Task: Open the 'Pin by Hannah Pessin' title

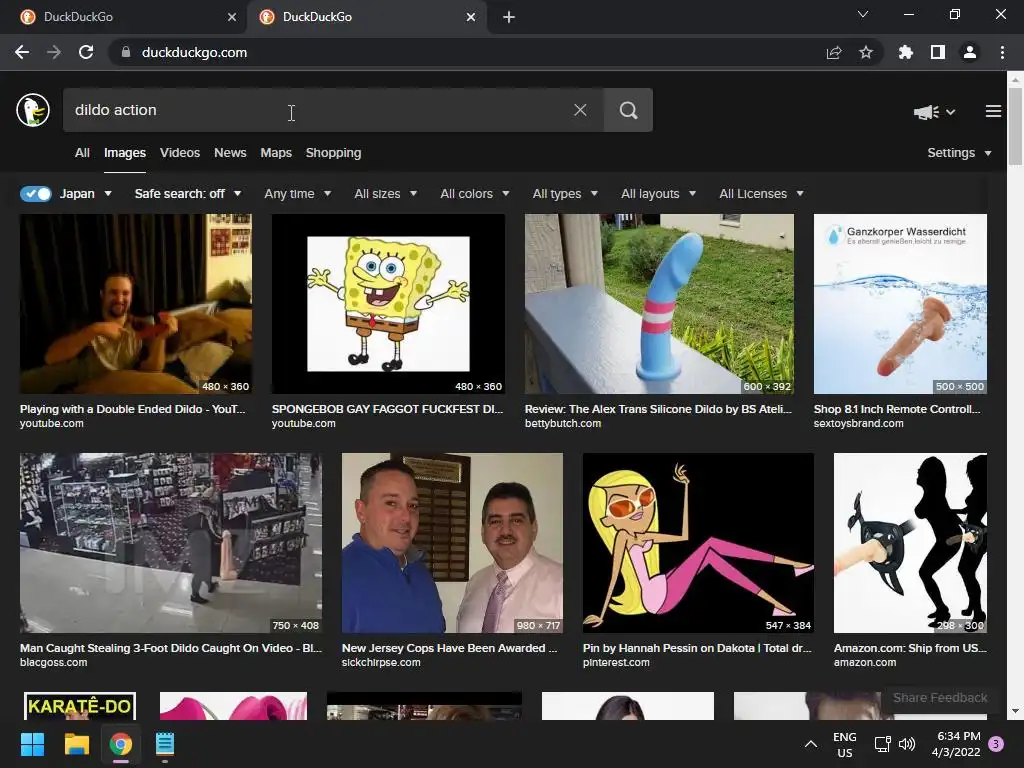Action: pyautogui.click(x=697, y=648)
